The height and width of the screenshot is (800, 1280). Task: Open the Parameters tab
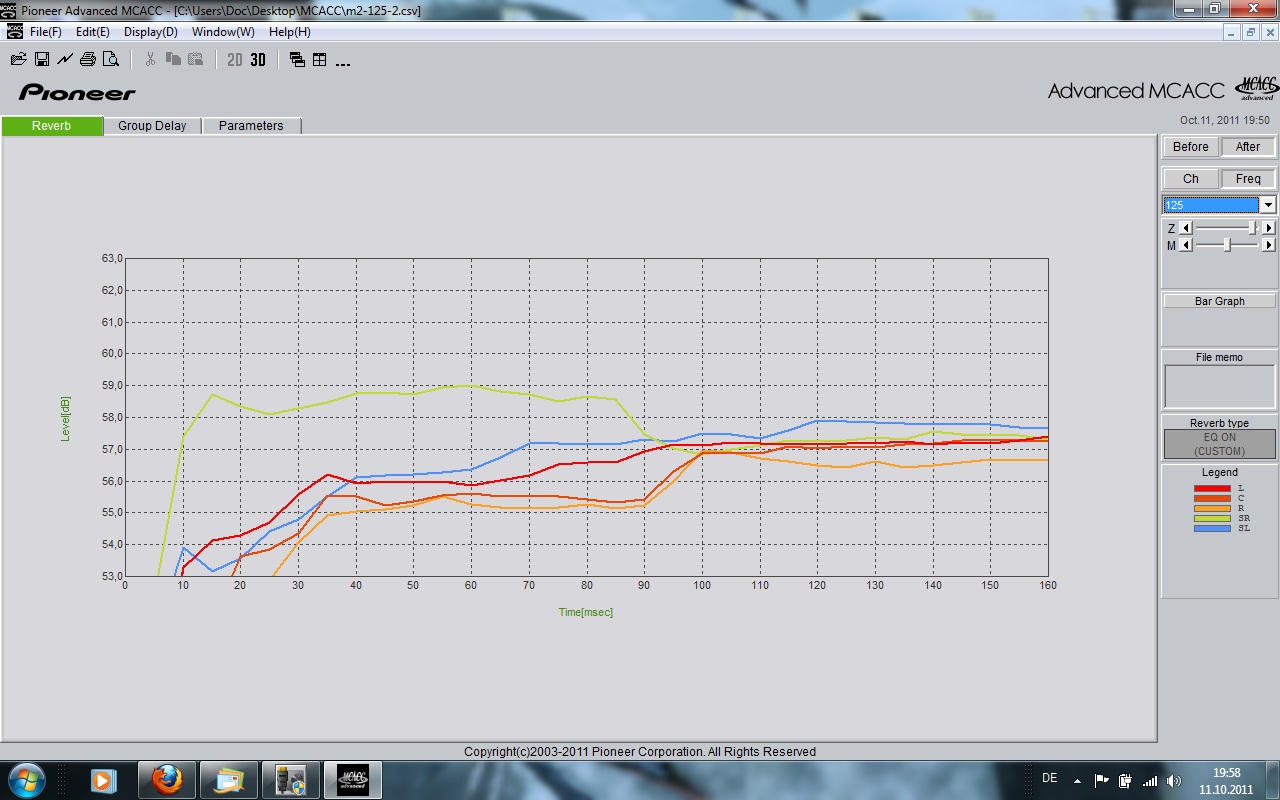[251, 126]
